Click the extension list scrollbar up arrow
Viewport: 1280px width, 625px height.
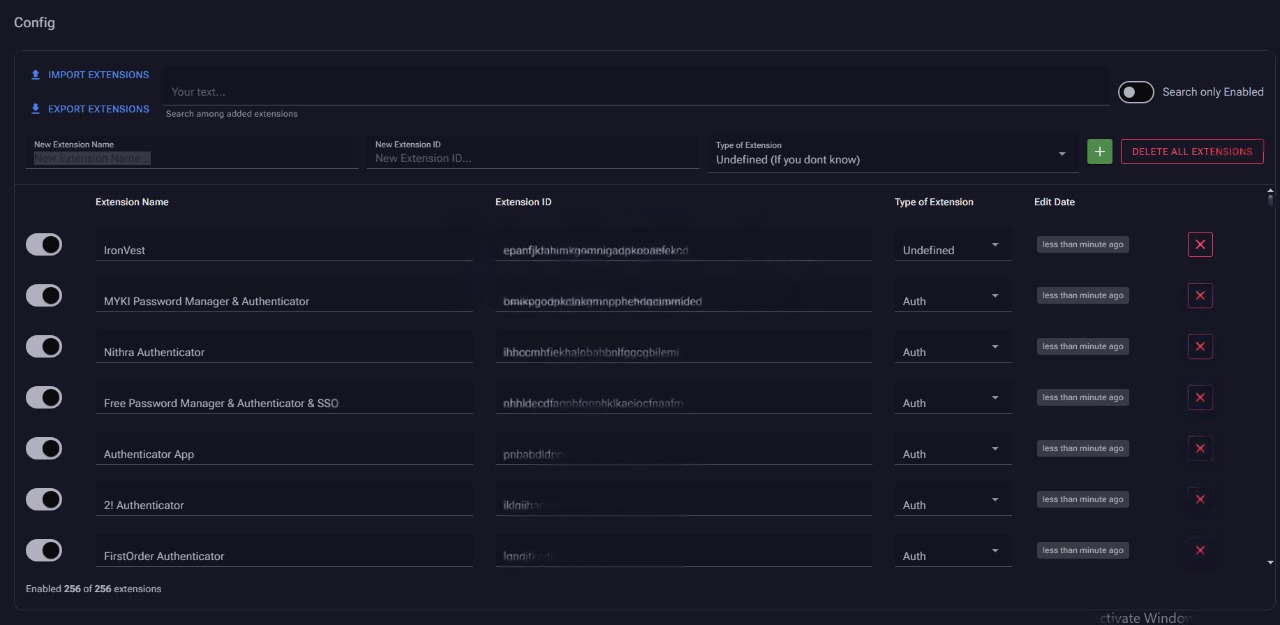(x=1271, y=190)
